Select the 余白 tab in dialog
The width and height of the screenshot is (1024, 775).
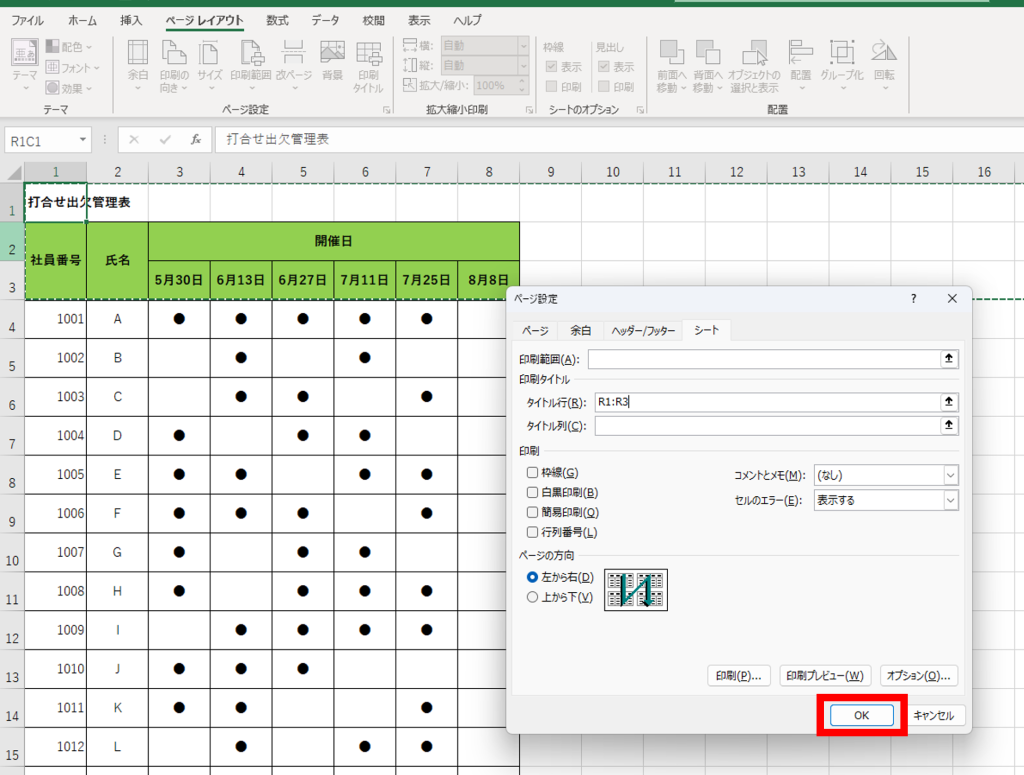[x=581, y=331]
